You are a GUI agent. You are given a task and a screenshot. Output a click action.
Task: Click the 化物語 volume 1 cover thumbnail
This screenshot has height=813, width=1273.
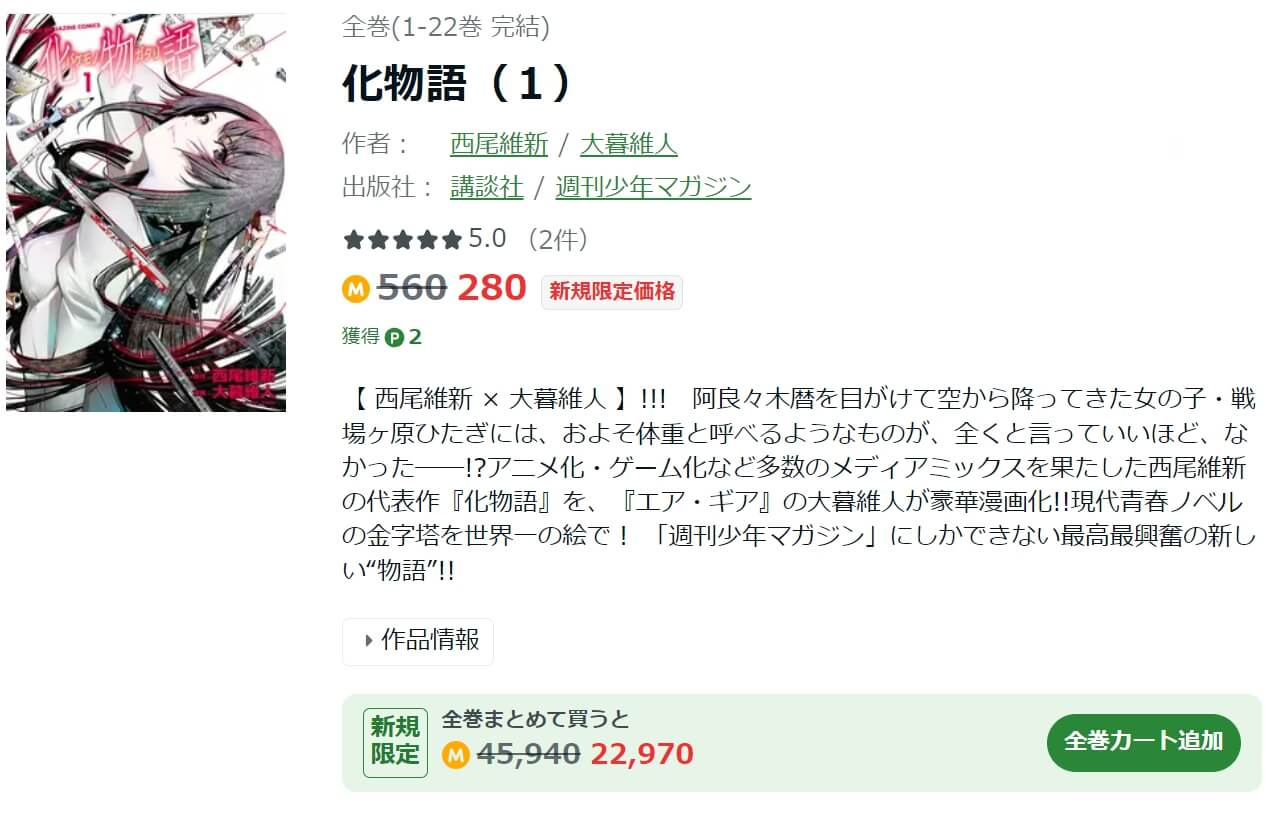(x=146, y=212)
